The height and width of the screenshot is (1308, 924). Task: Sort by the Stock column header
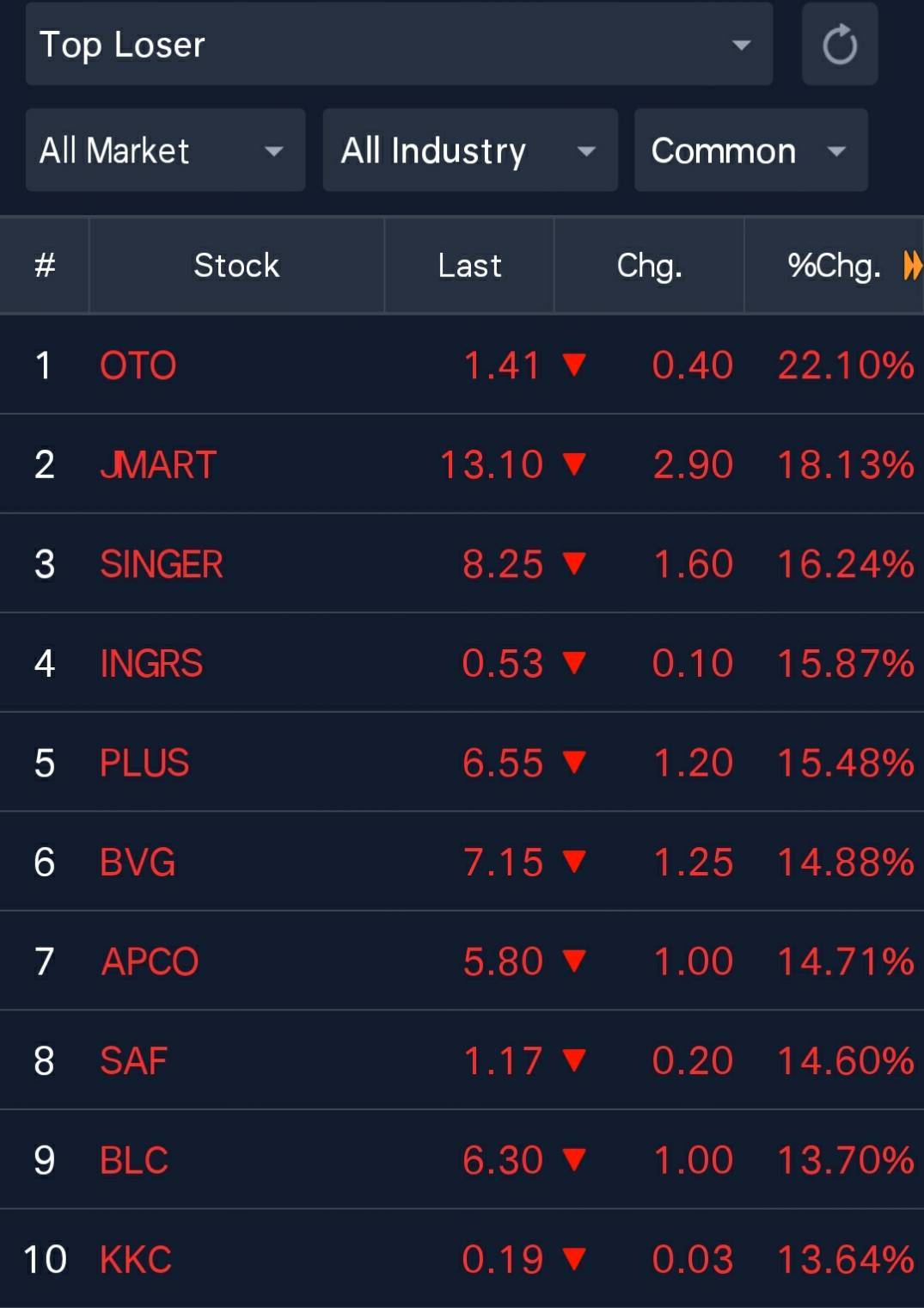[x=236, y=266]
